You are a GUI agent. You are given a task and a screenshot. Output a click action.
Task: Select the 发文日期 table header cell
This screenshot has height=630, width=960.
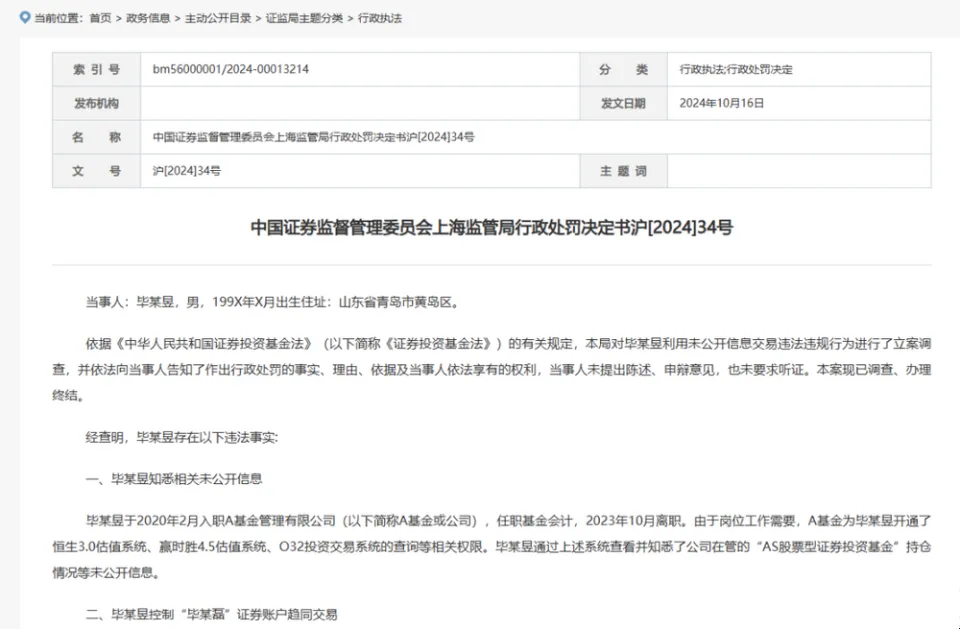[x=622, y=103]
